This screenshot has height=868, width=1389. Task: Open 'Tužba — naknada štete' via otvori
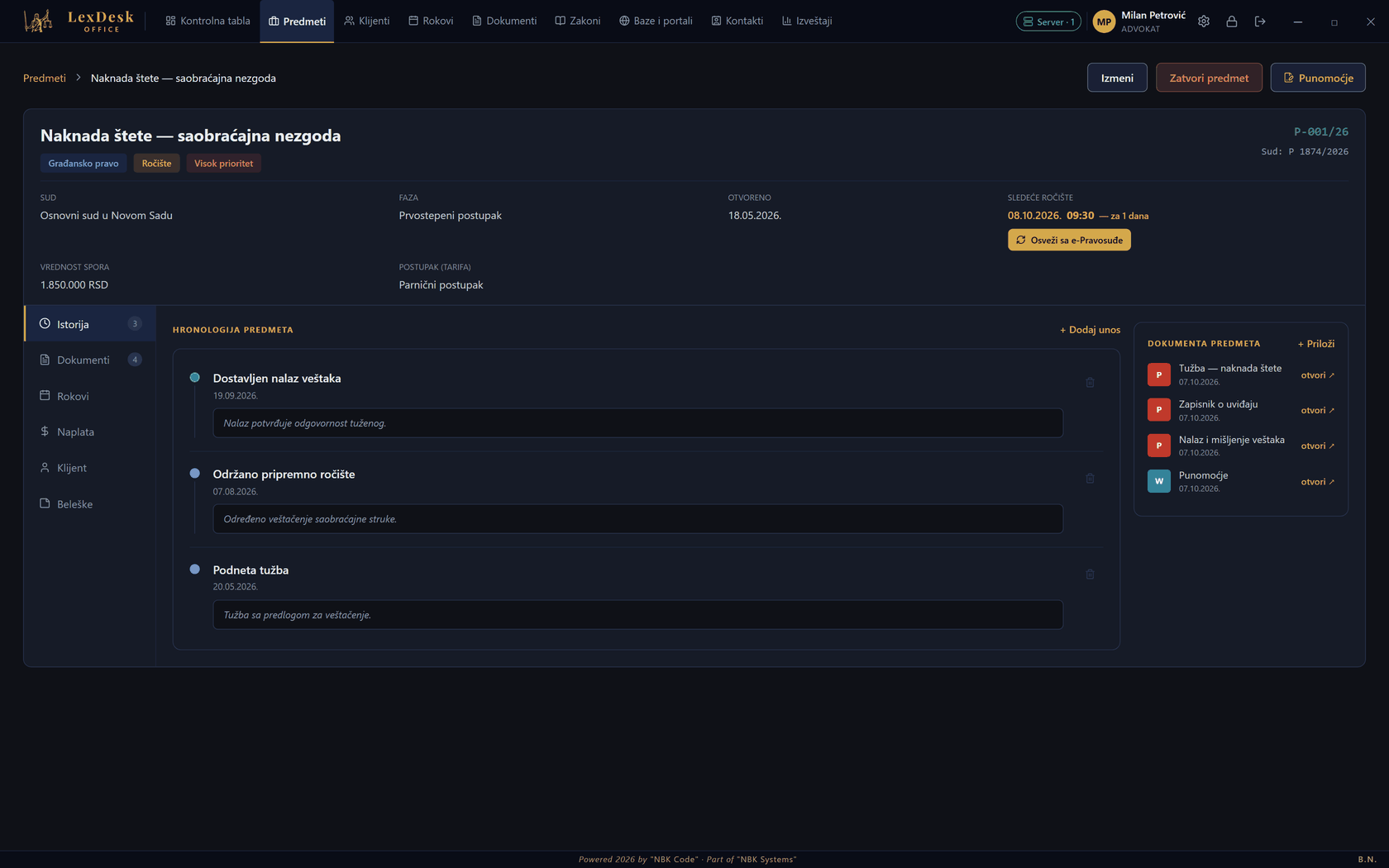pyautogui.click(x=1317, y=375)
